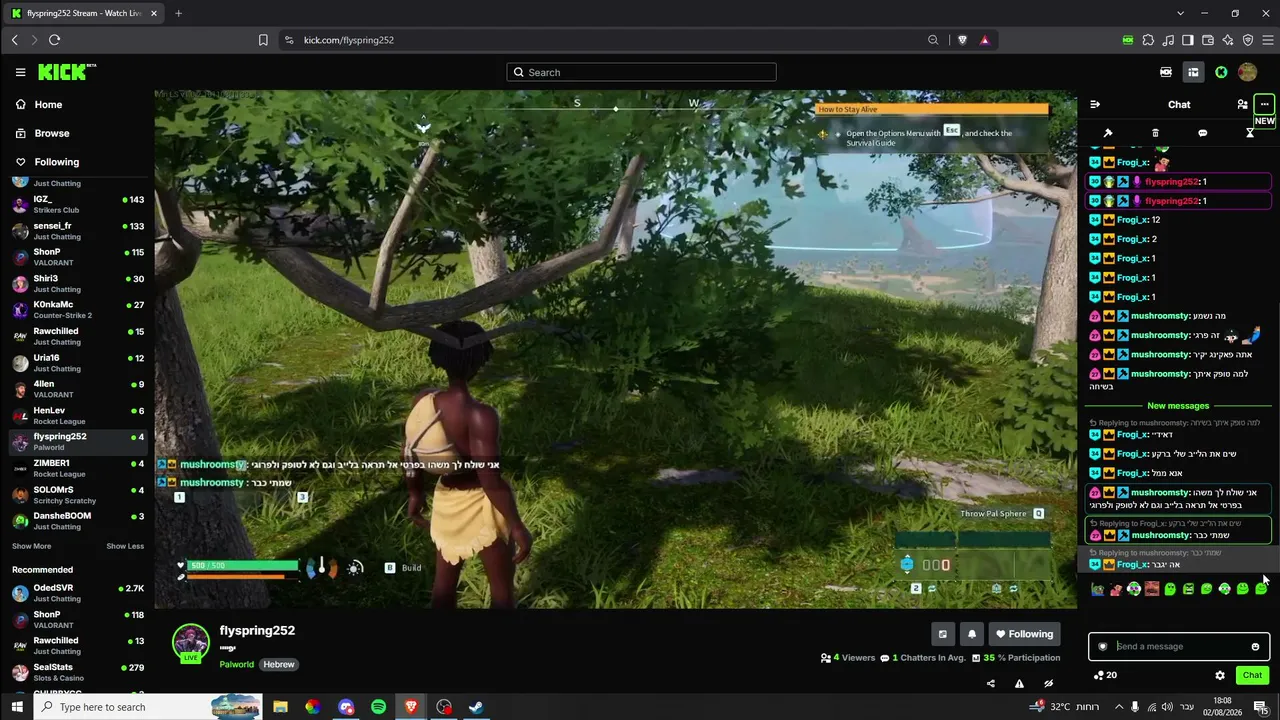Screen dimensions: 1280x720
Task: Click the flyspring252 streamer avatar
Action: click(190, 643)
